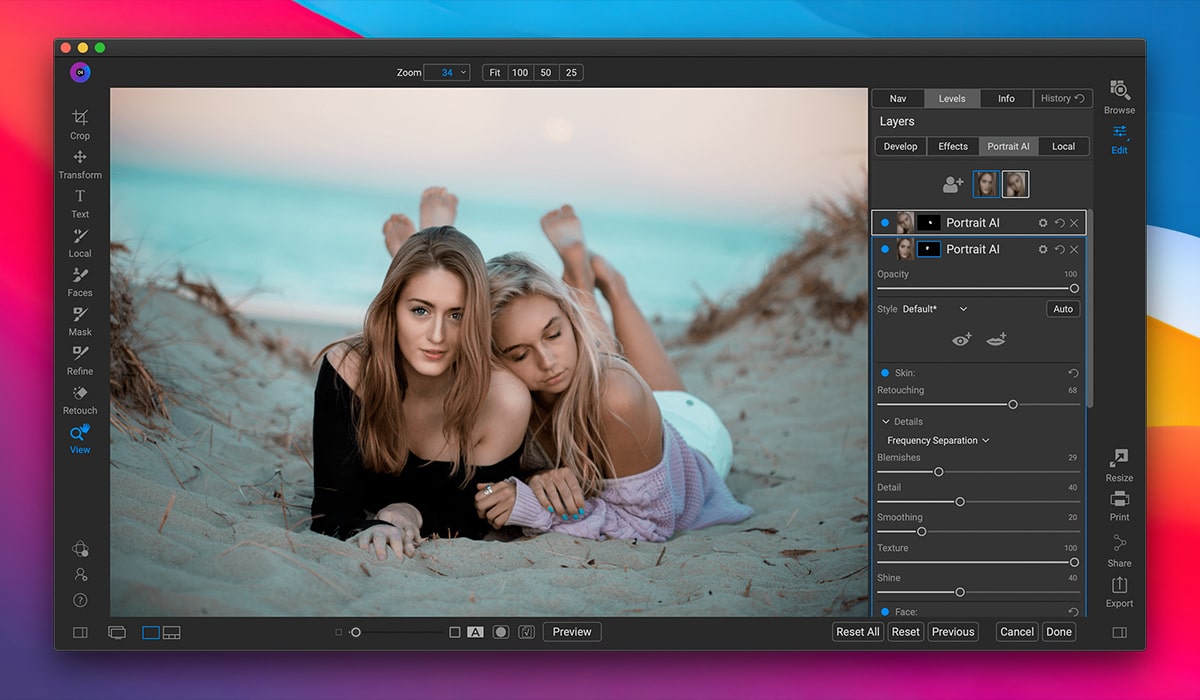Toggle the Skin section blue dot
The width and height of the screenshot is (1200, 700).
885,373
